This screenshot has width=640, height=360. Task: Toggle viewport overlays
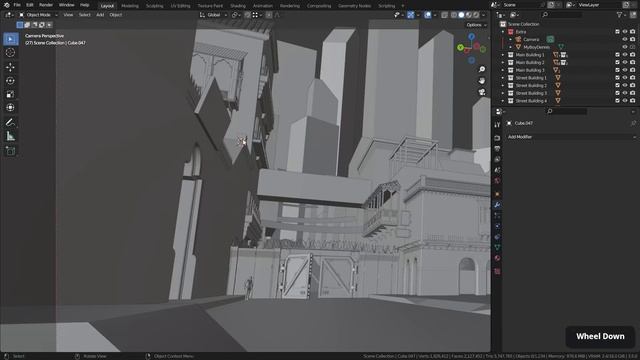point(427,15)
